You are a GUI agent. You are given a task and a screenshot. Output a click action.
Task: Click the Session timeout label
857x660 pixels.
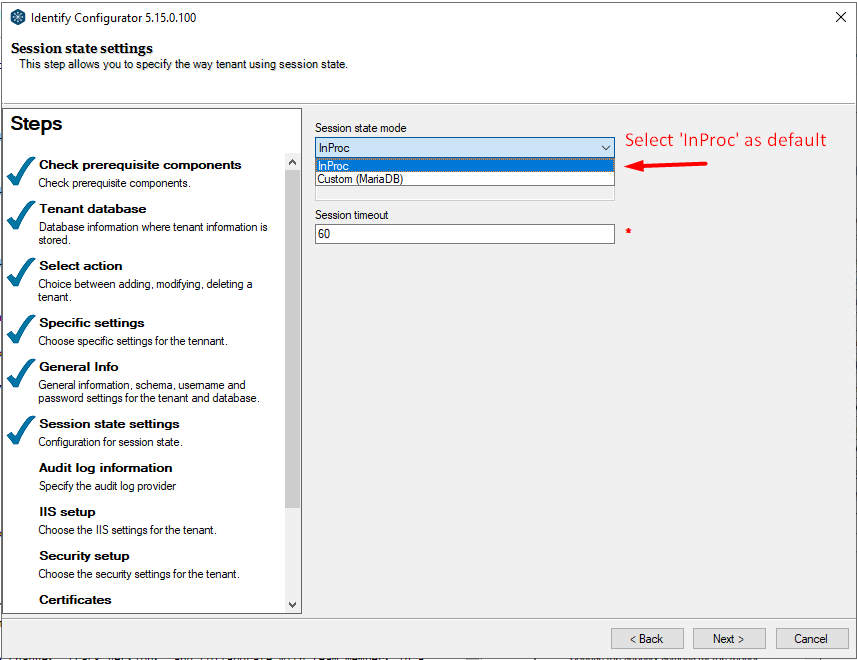(x=351, y=215)
